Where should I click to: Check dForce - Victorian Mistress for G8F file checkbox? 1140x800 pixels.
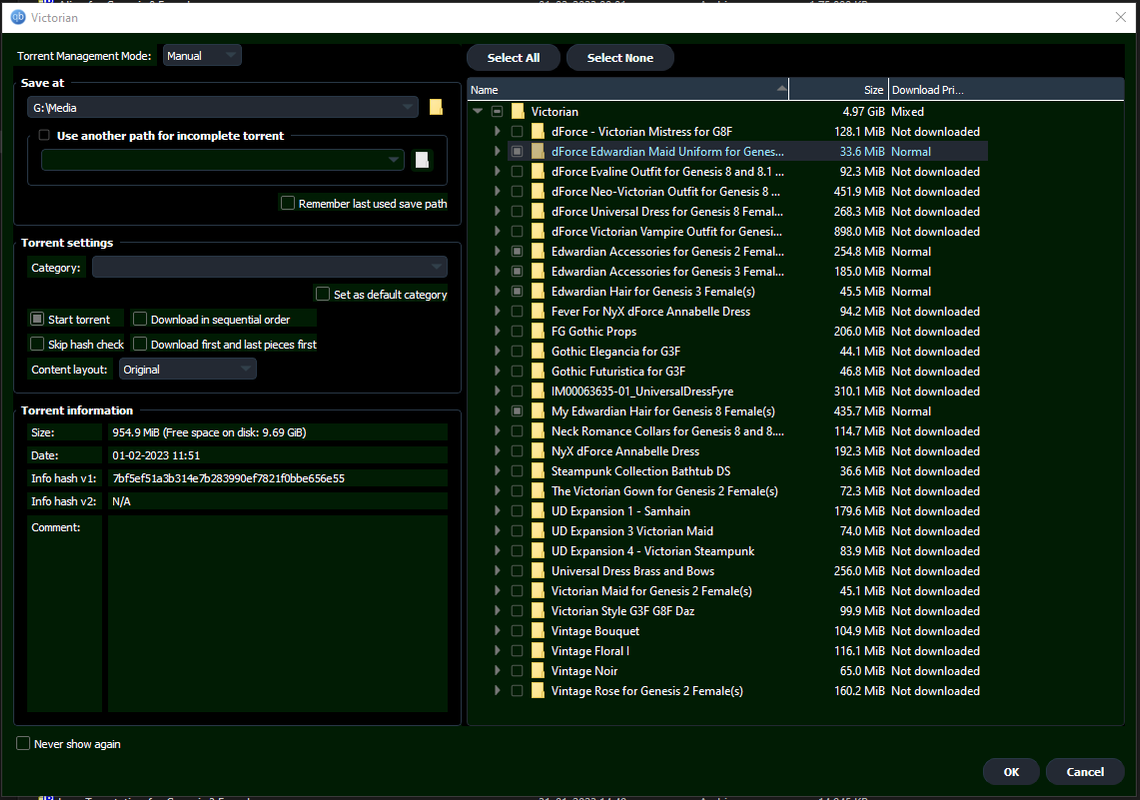coord(517,132)
